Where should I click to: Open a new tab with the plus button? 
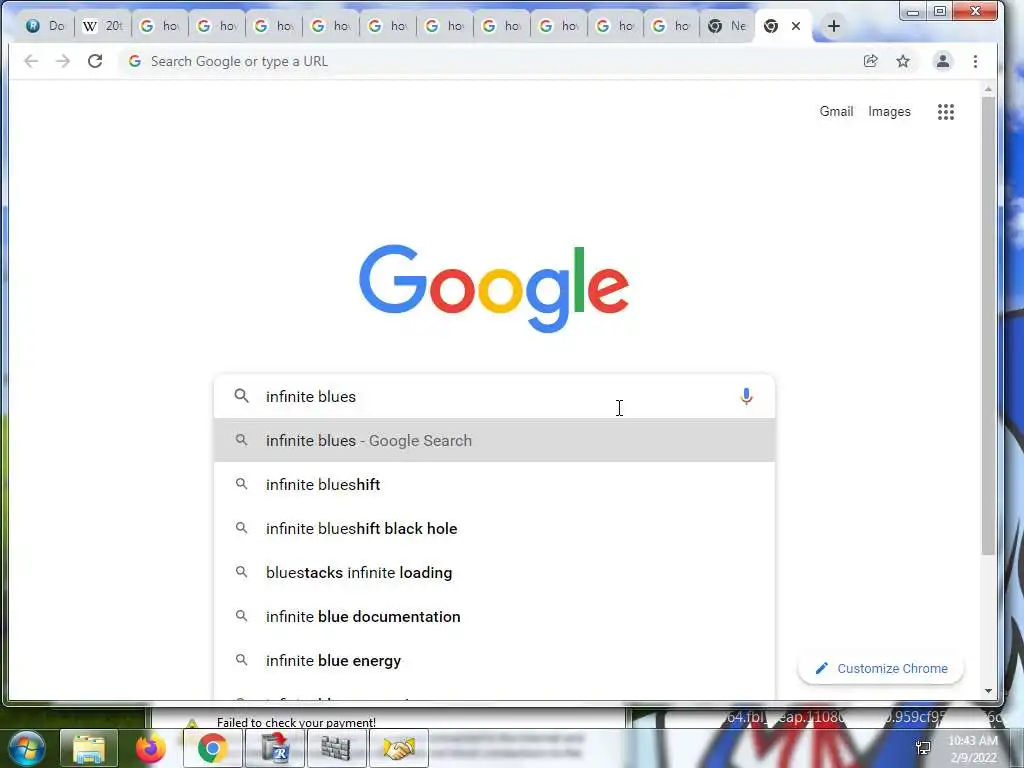pos(833,26)
